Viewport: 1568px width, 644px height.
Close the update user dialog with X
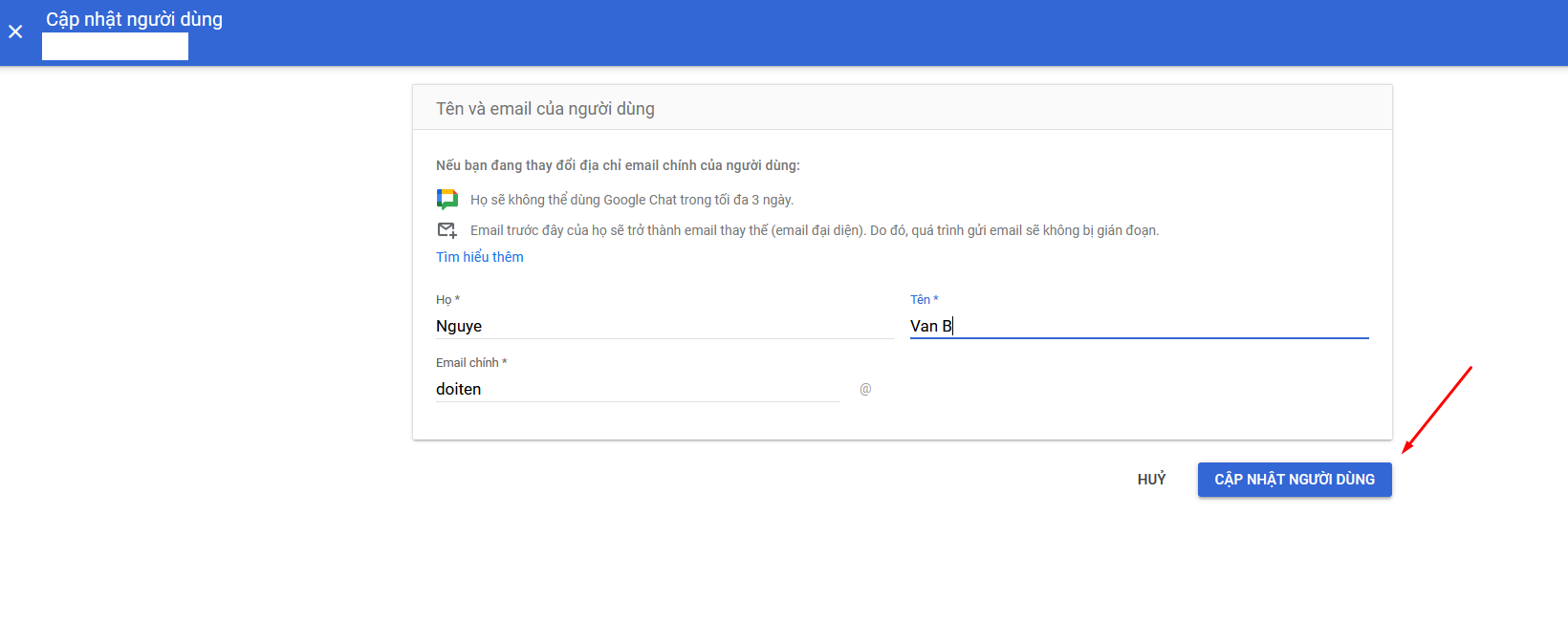coord(15,32)
